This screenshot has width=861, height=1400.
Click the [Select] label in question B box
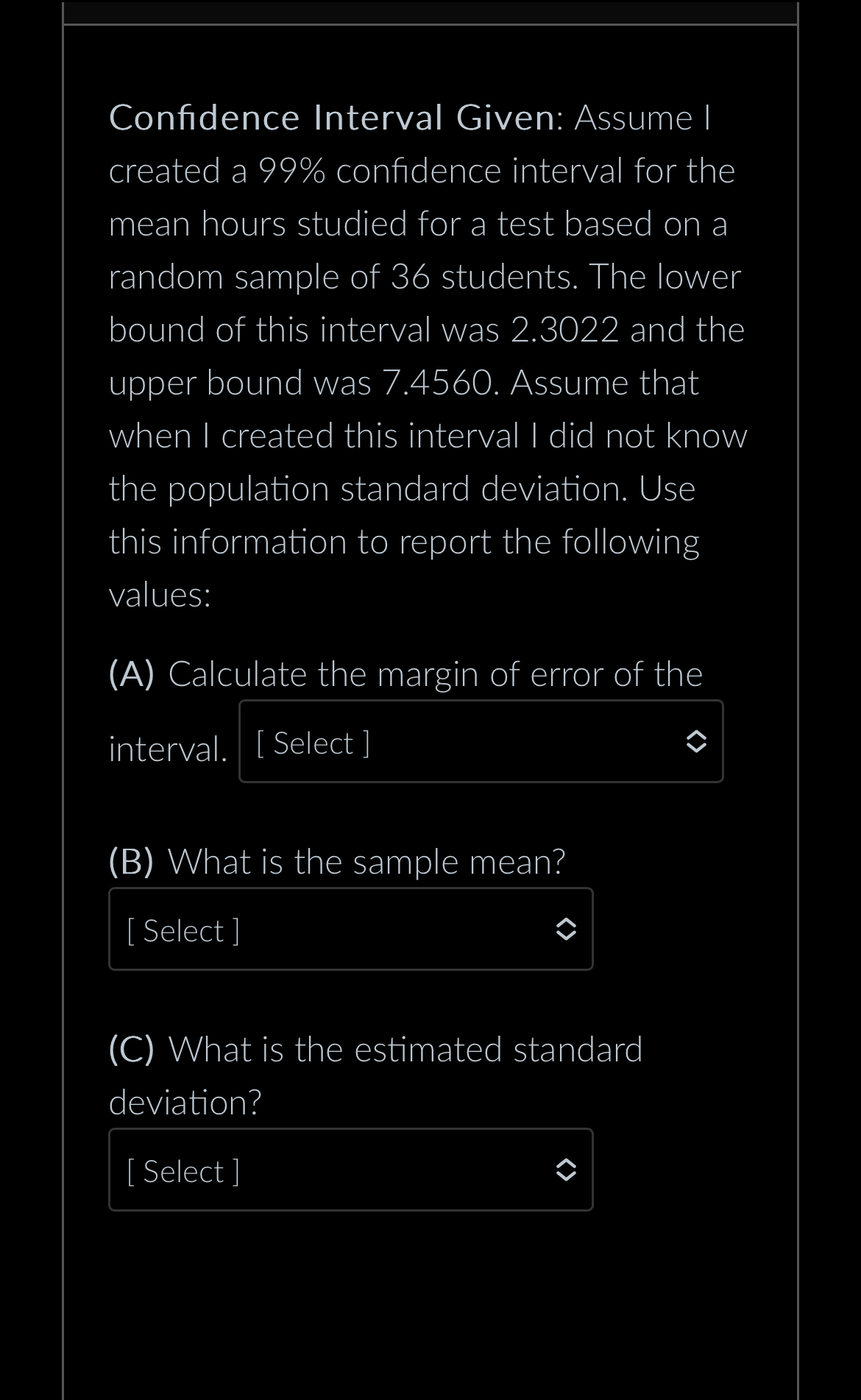[182, 930]
